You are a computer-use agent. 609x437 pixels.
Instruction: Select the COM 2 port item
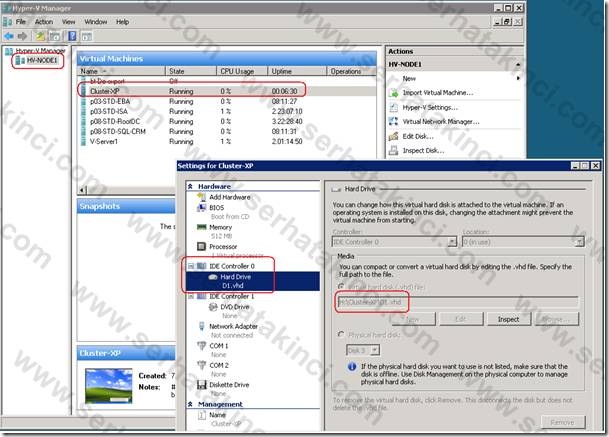219,365
